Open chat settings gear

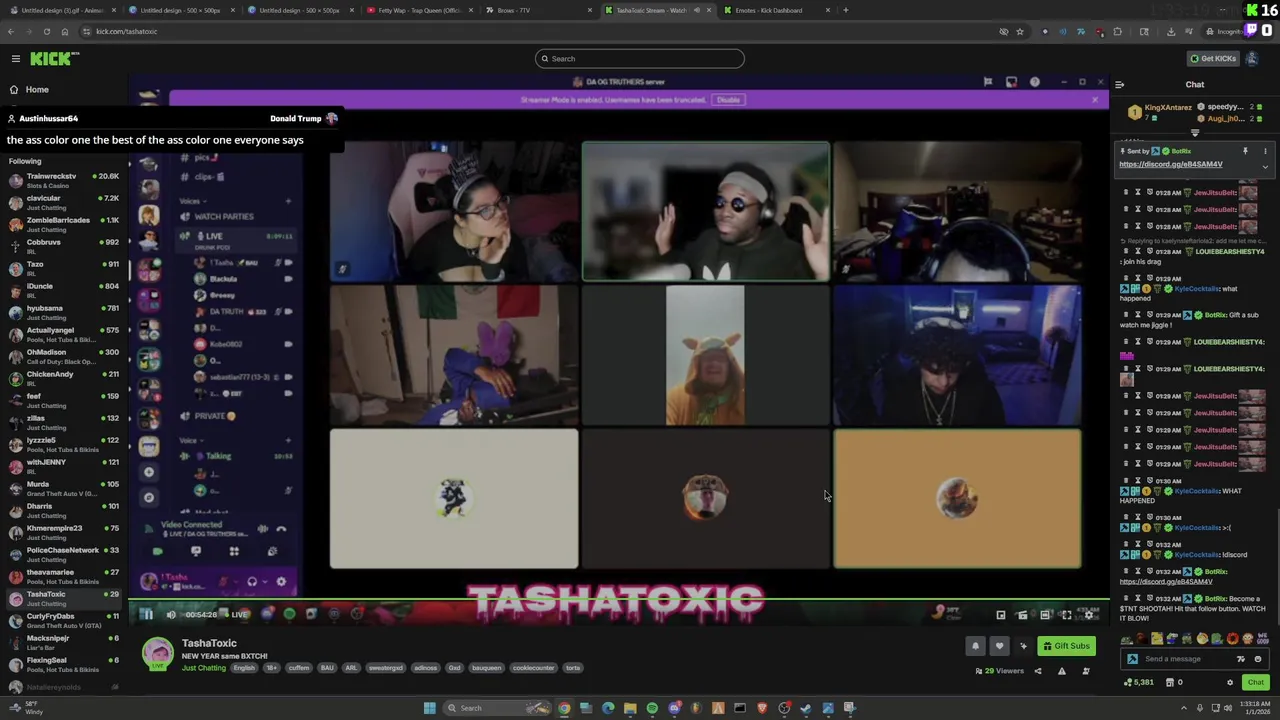(x=1230, y=683)
